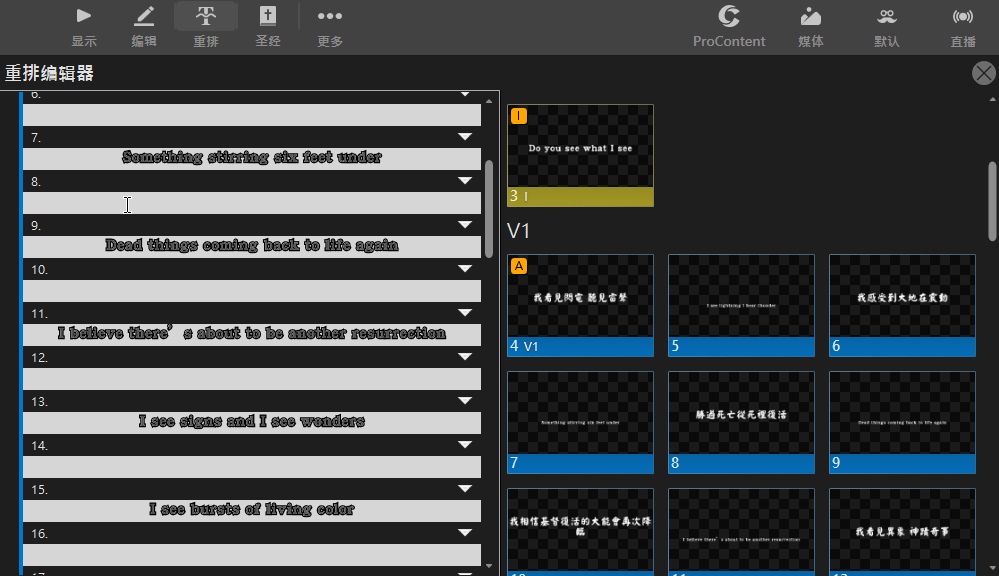The width and height of the screenshot is (999, 576).
Task: Open the dropdown arrow on line 13
Action: point(465,401)
